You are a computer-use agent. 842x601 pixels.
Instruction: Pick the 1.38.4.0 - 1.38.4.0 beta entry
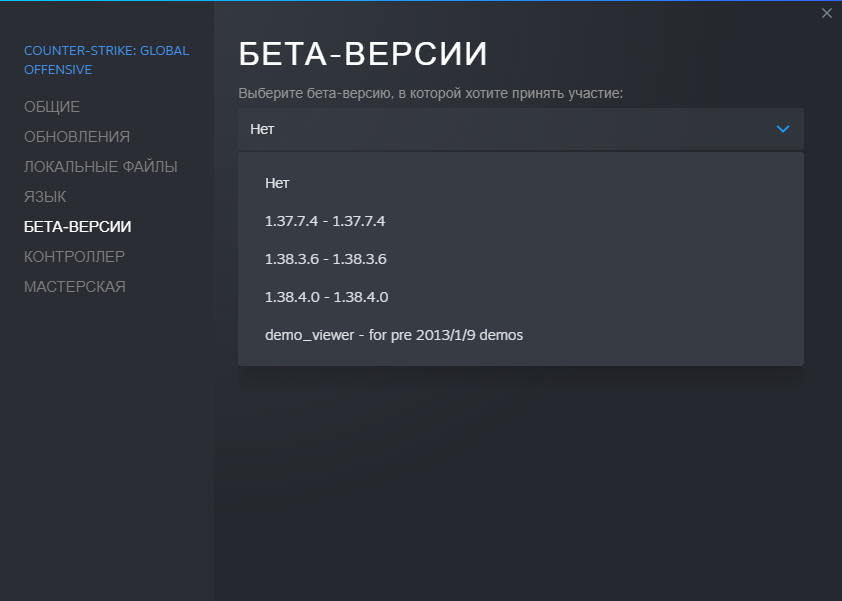520,297
